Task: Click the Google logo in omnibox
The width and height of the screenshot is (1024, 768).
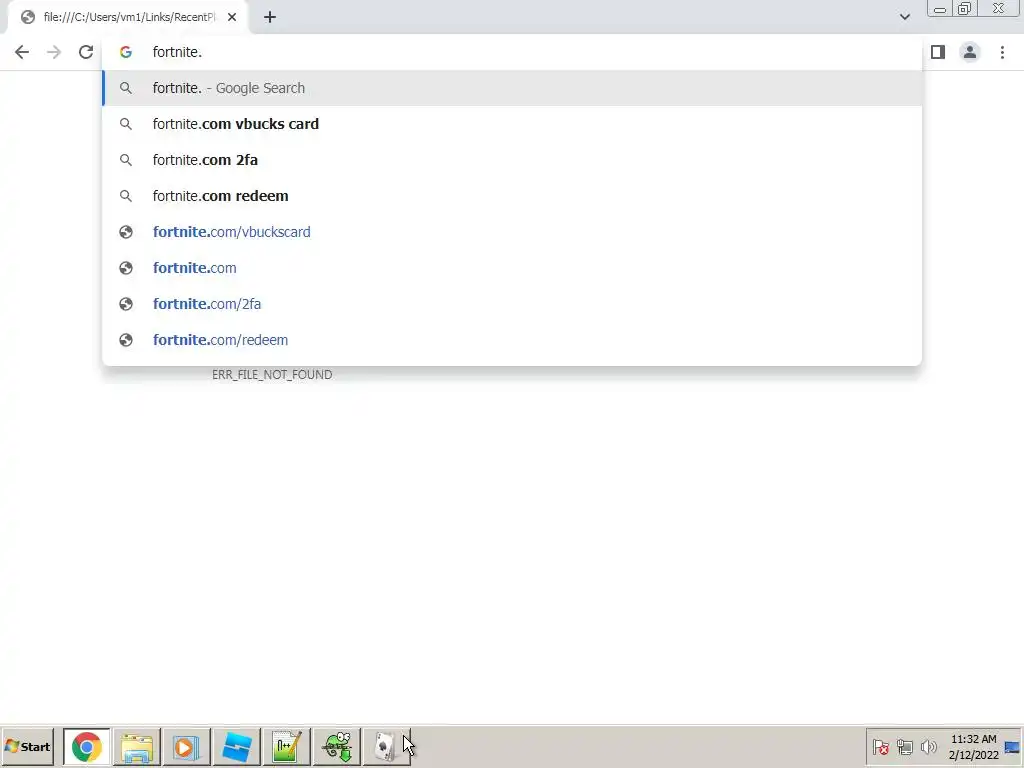Action: tap(125, 52)
